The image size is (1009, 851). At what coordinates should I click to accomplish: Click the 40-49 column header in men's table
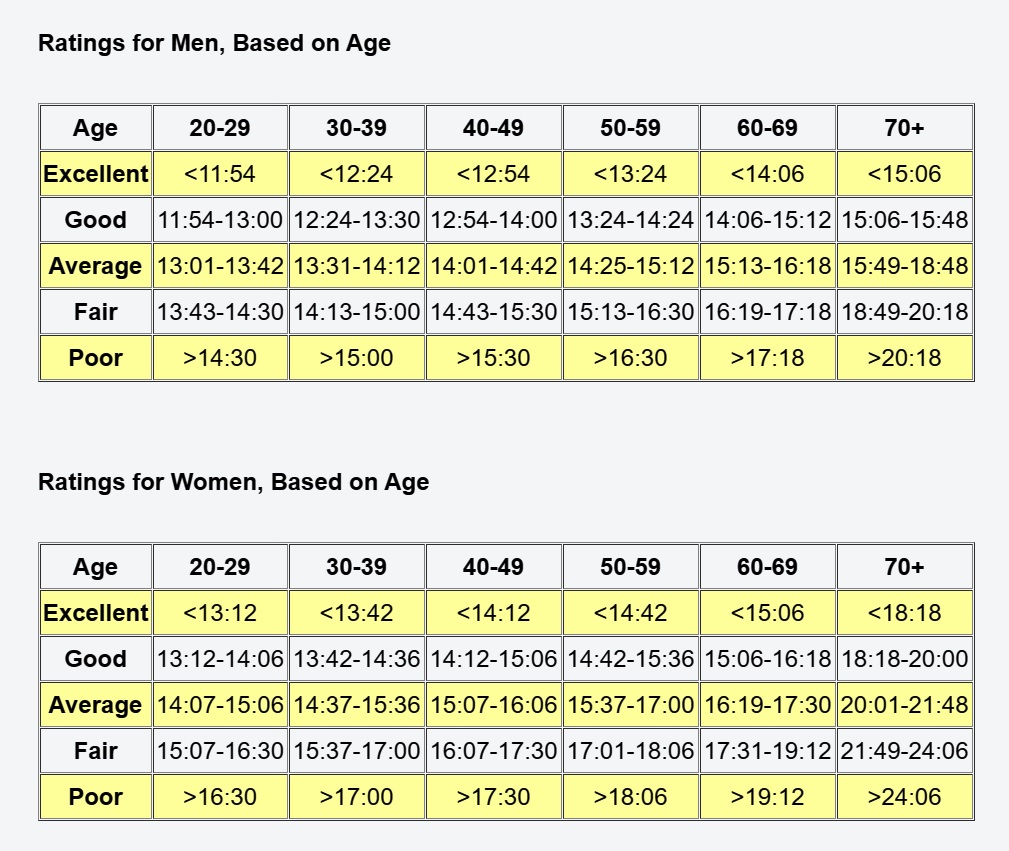tap(494, 128)
